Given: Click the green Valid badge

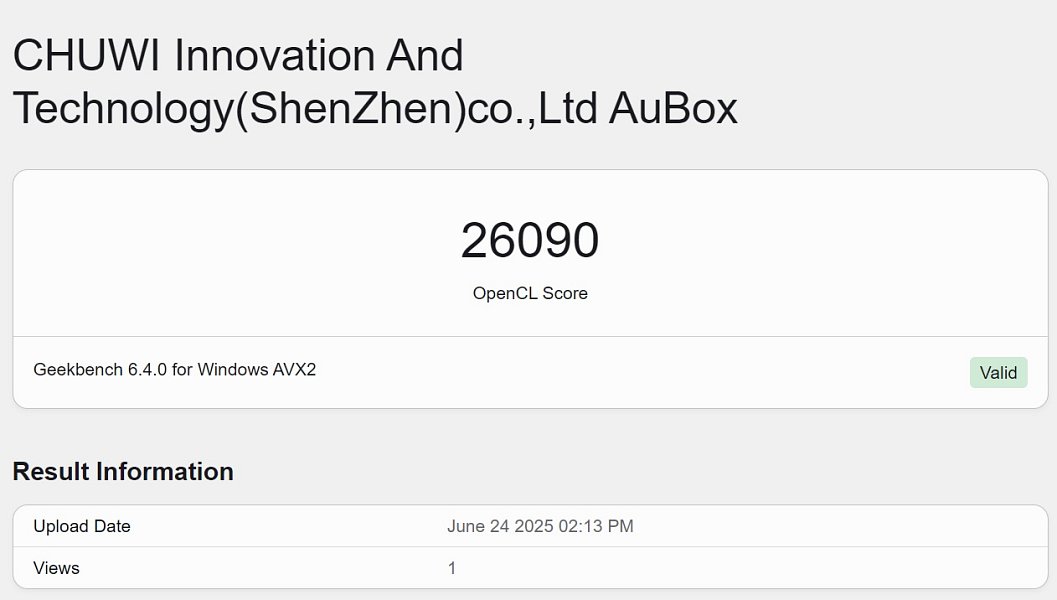Looking at the screenshot, I should tap(998, 373).
